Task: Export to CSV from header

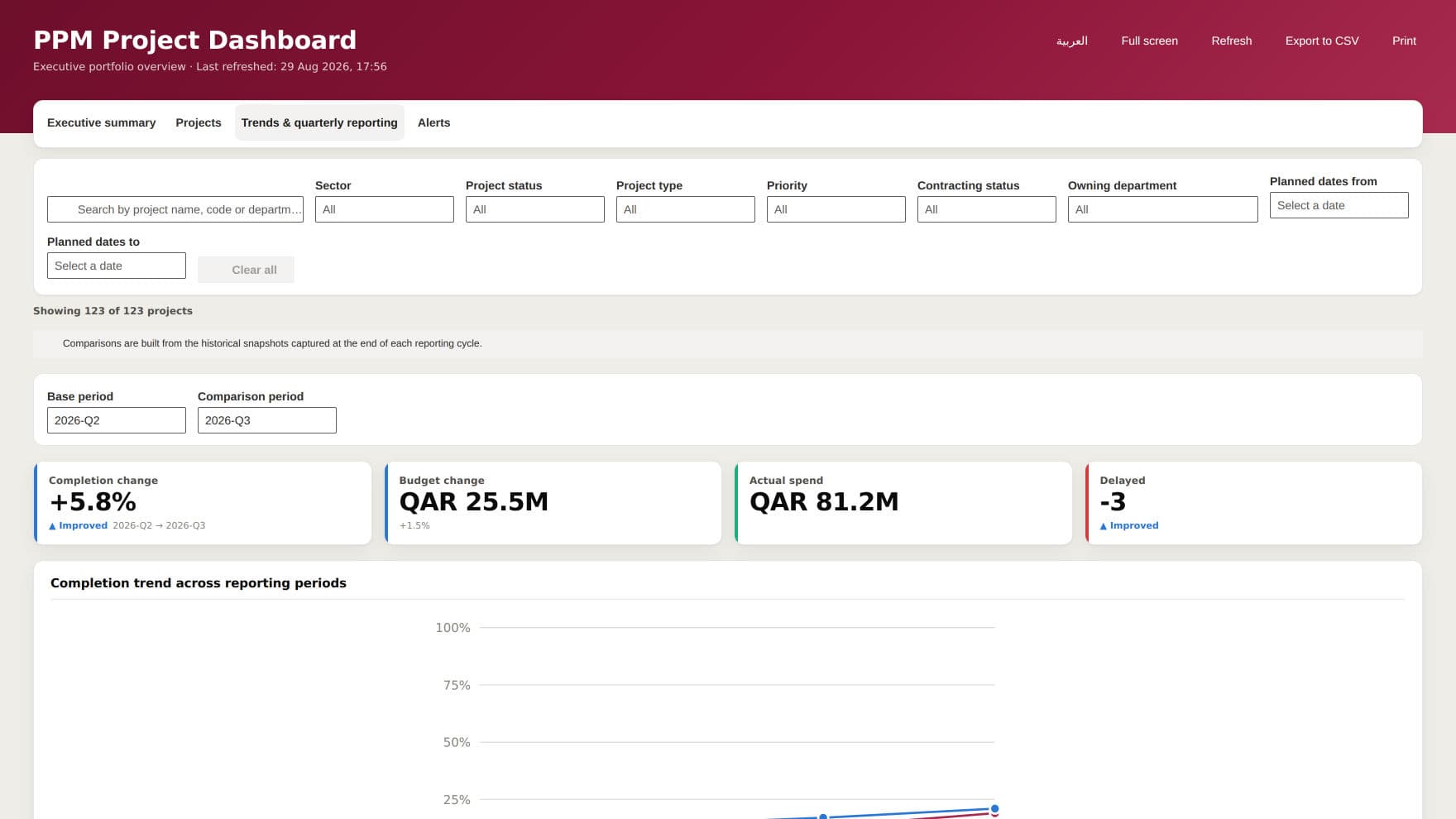Action: pyautogui.click(x=1321, y=41)
